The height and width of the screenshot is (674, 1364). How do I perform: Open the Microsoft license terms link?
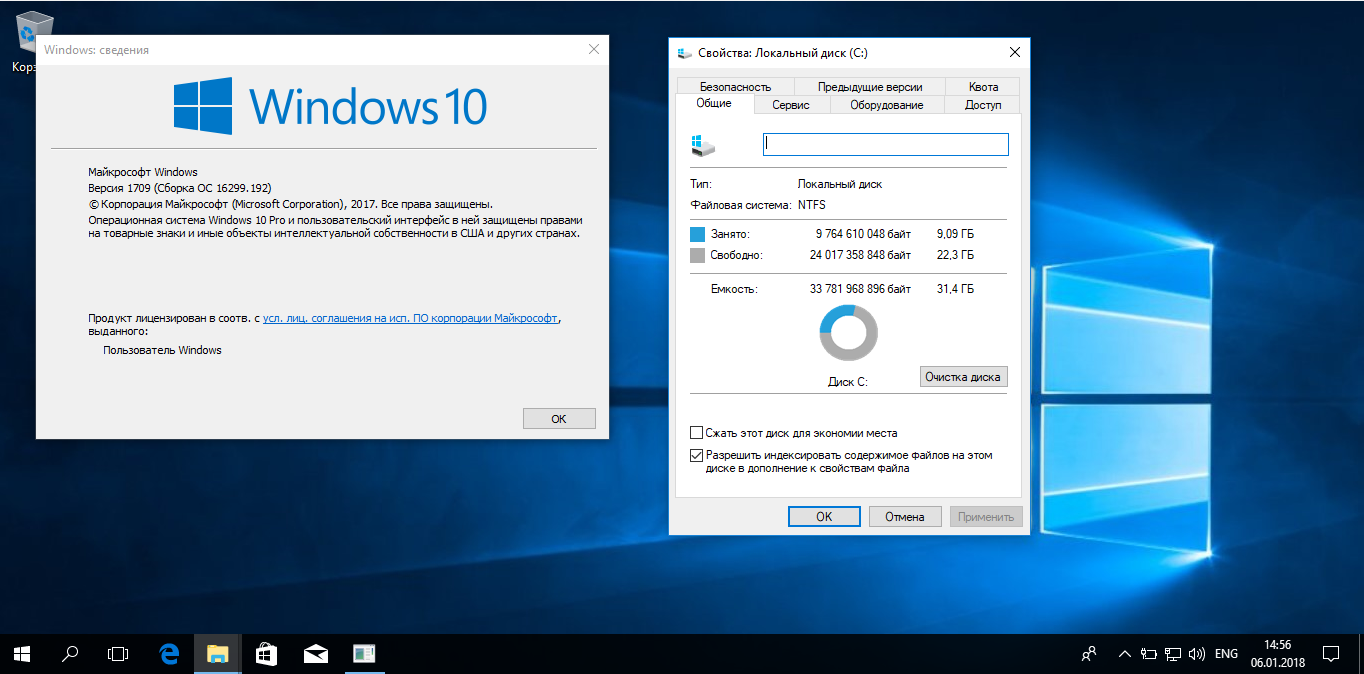tap(411, 318)
